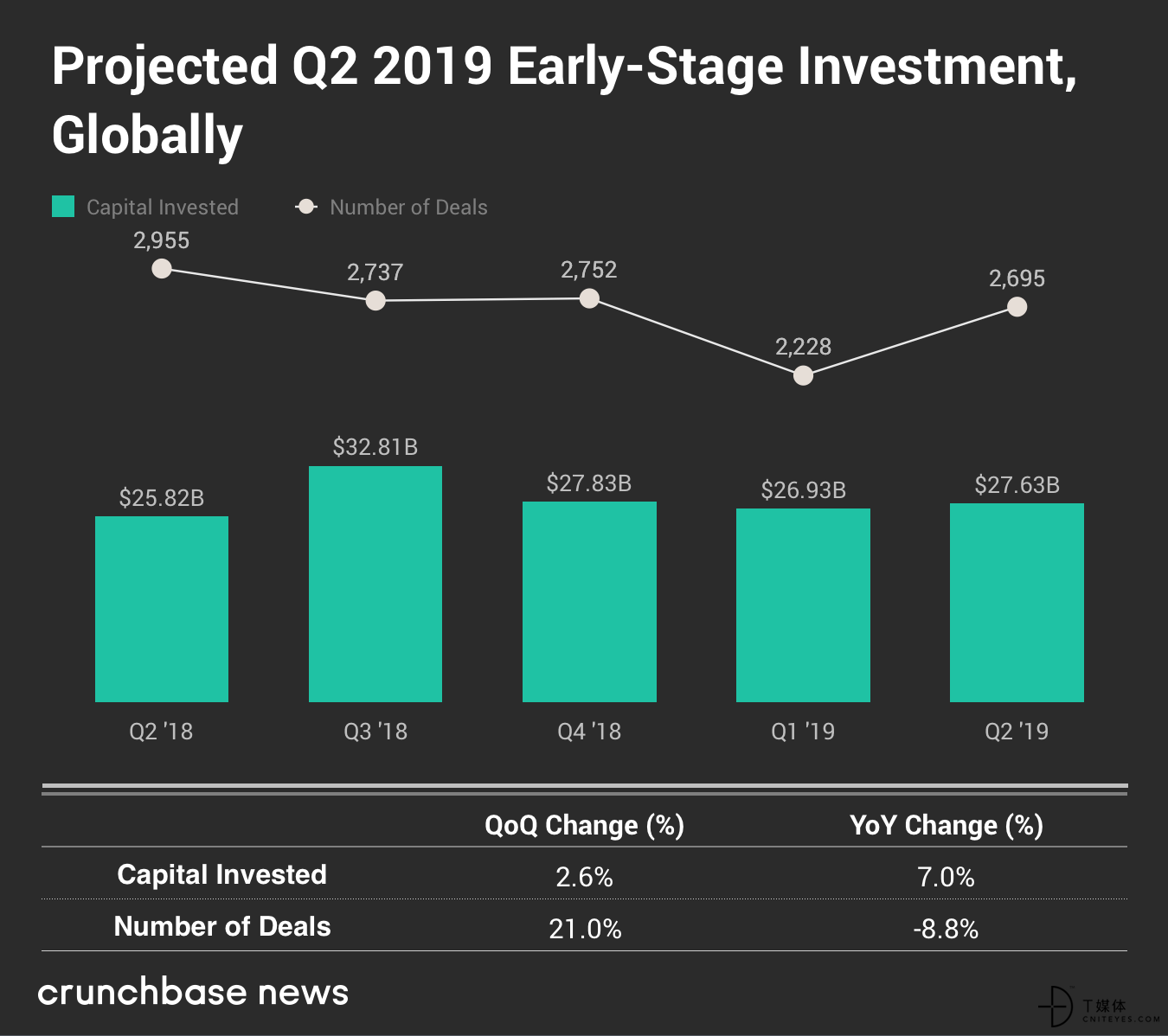Click the $32.81B bar for Q3 '18
The height and width of the screenshot is (1036, 1168).
(x=375, y=584)
